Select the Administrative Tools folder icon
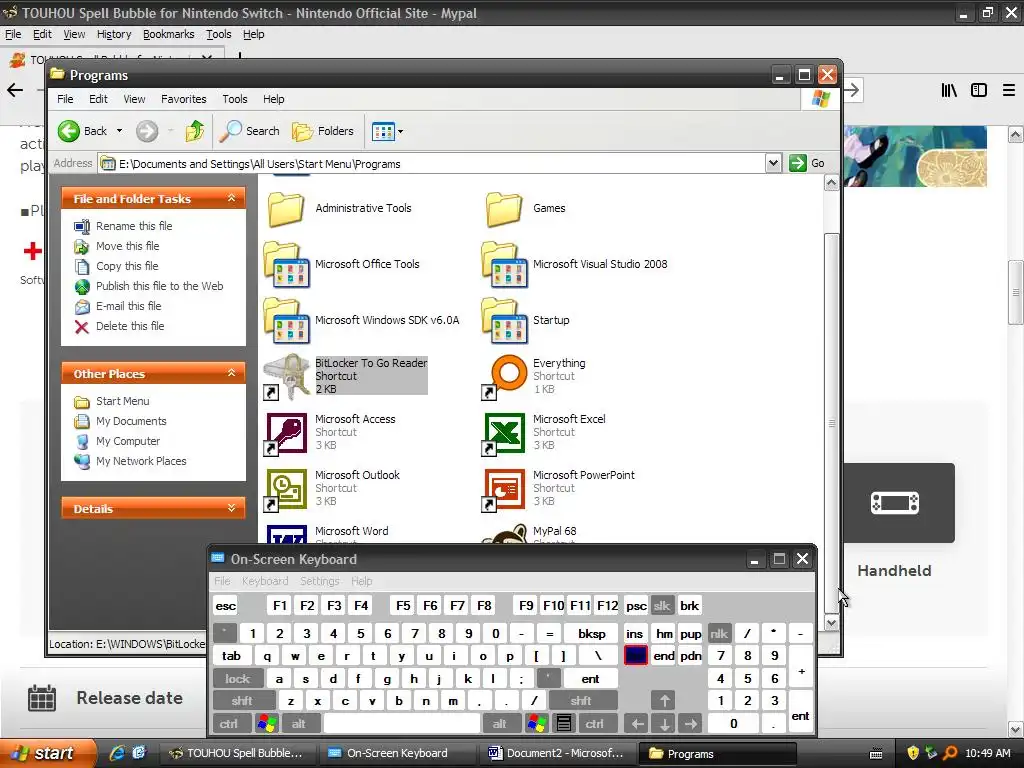Screen dimensions: 1024x768 [286, 209]
